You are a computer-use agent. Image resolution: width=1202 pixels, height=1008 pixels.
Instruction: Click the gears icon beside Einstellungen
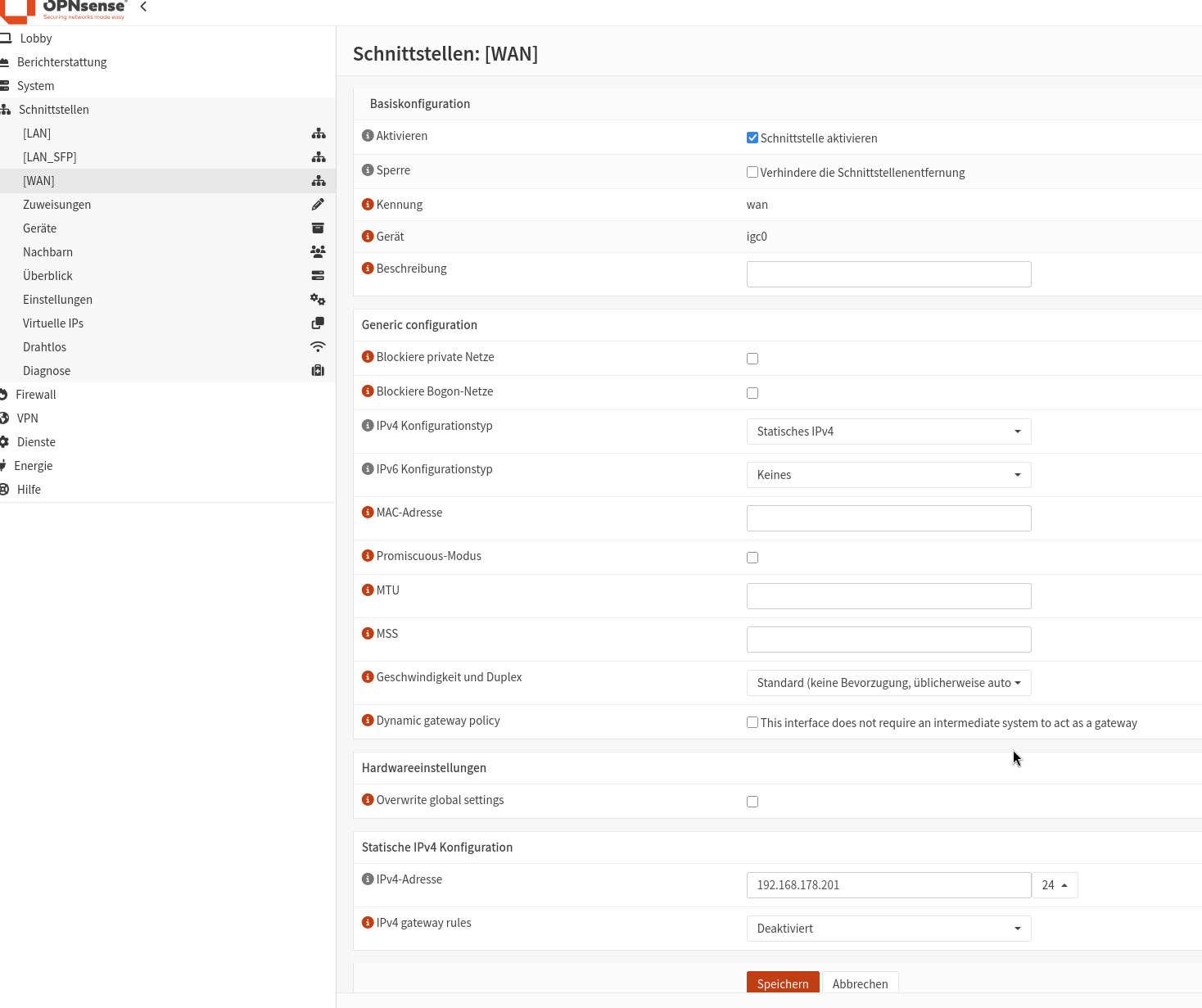click(x=318, y=300)
